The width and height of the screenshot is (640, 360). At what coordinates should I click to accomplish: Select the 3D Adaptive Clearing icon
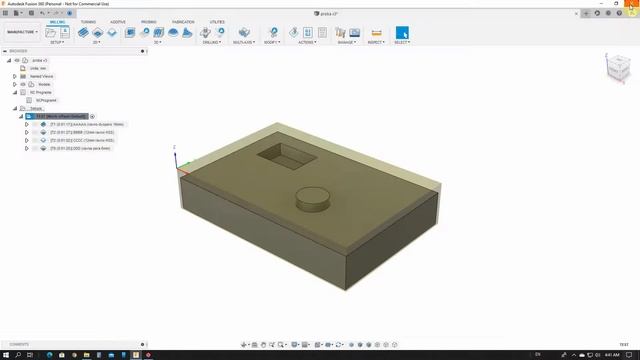(x=130, y=33)
